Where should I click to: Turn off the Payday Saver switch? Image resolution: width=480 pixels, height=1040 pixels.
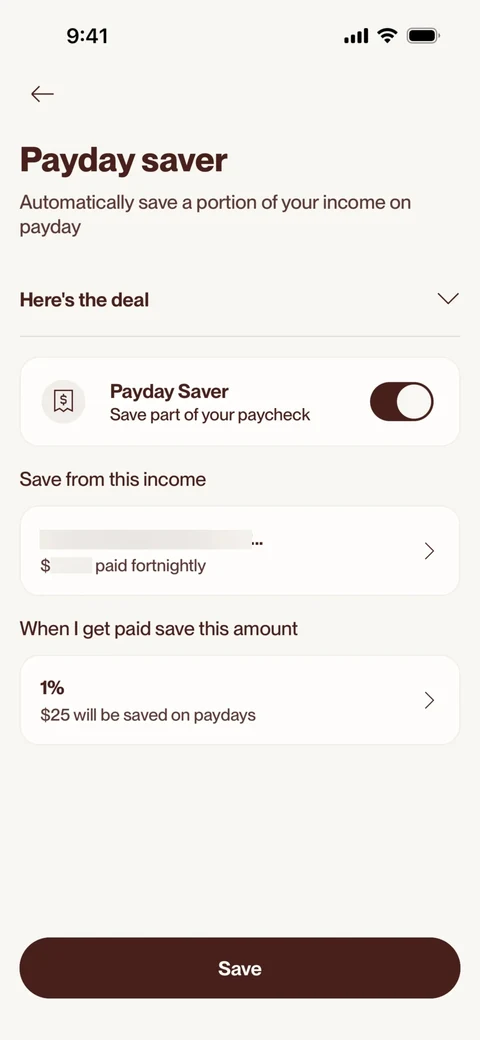[x=402, y=401]
